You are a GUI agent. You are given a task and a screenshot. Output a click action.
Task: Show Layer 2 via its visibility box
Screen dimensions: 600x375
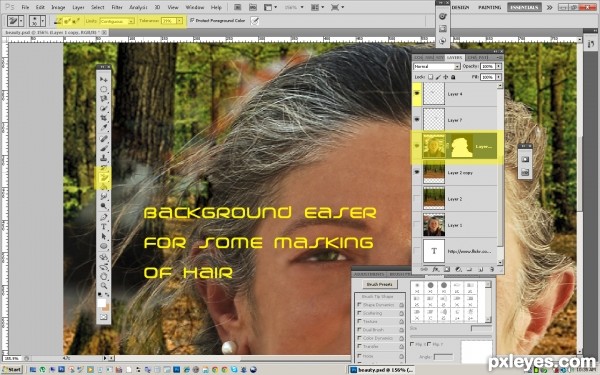pos(417,199)
